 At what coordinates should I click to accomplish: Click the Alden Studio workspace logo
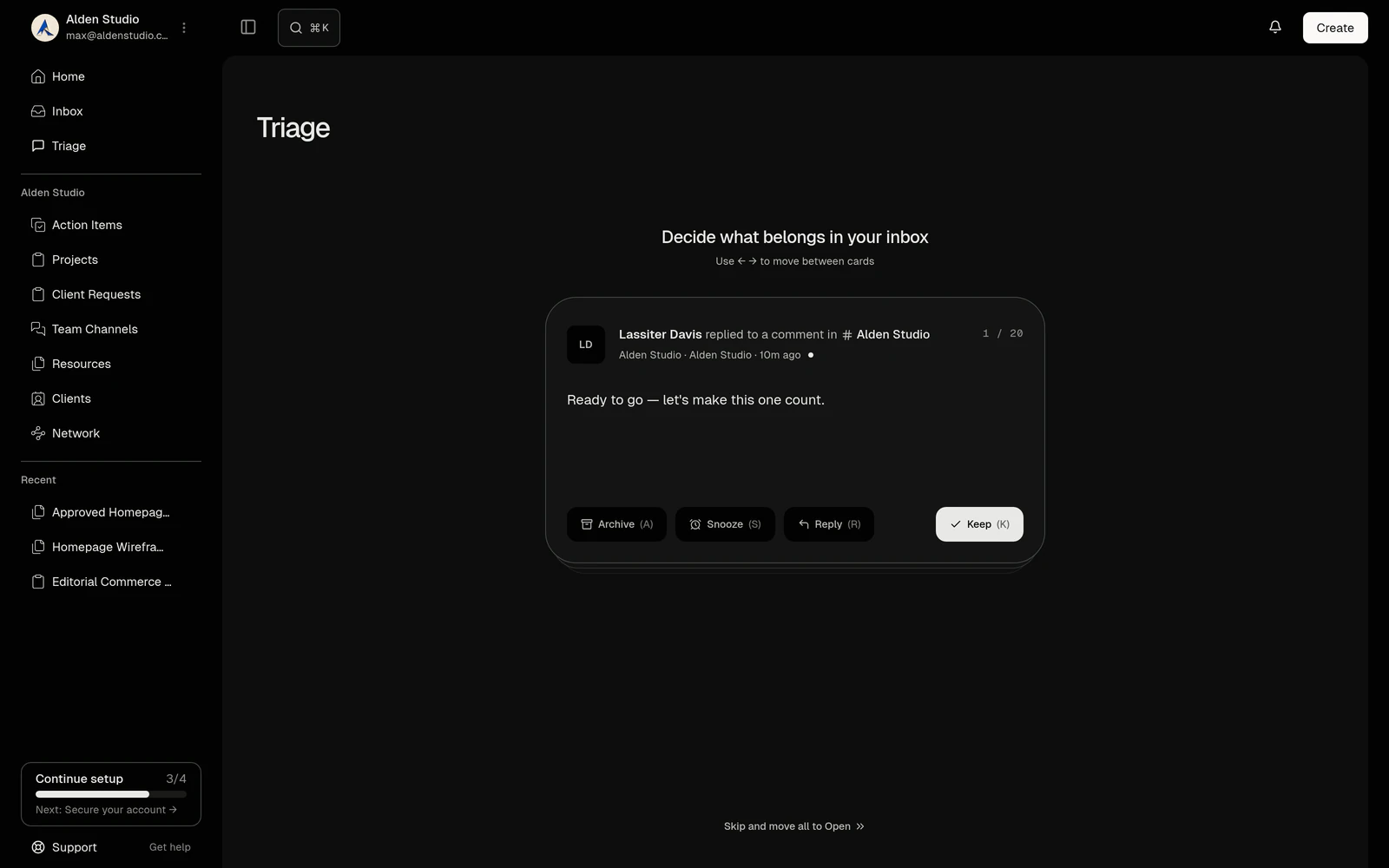(45, 28)
